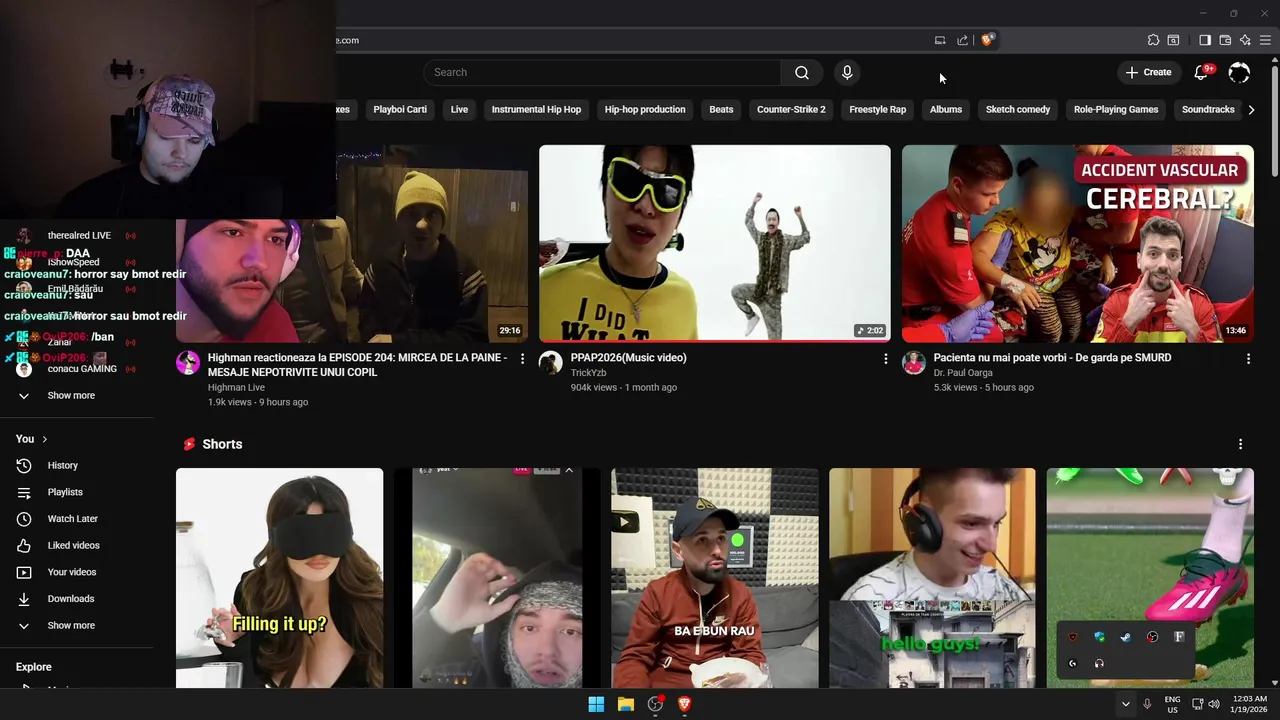
Task: Open File Explorer from the taskbar
Action: (626, 704)
